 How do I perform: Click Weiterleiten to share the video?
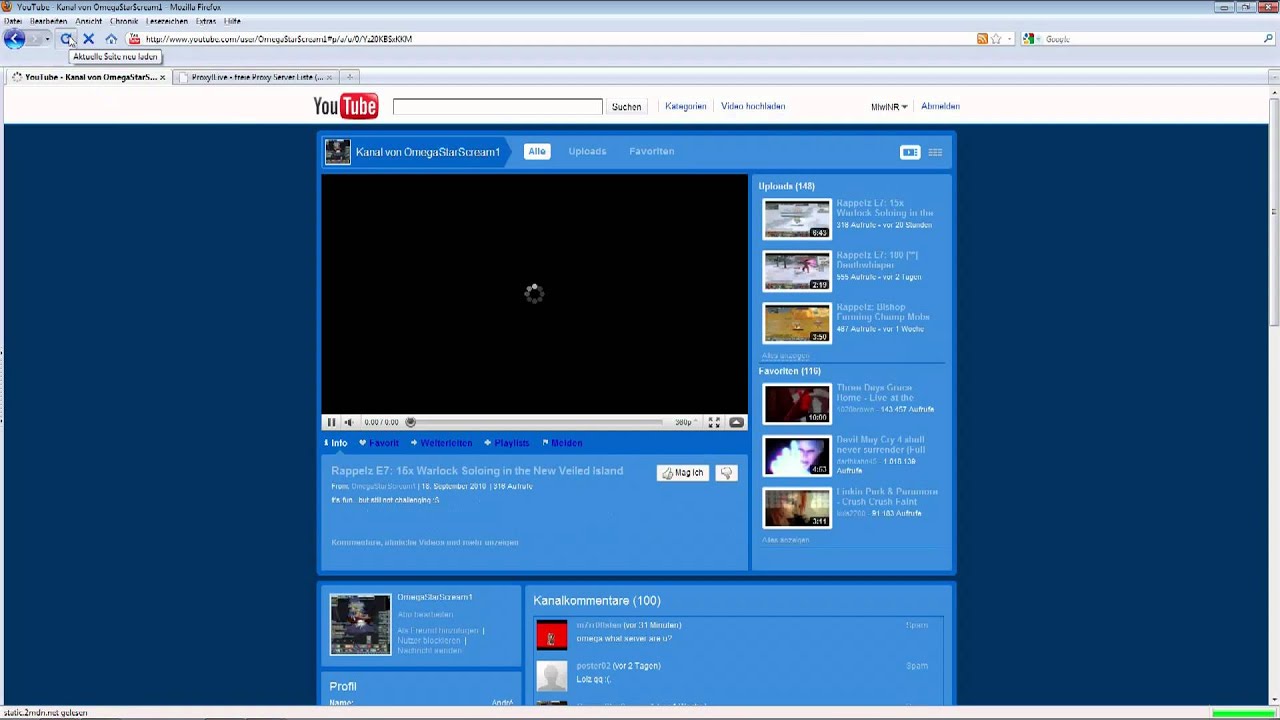pos(441,443)
